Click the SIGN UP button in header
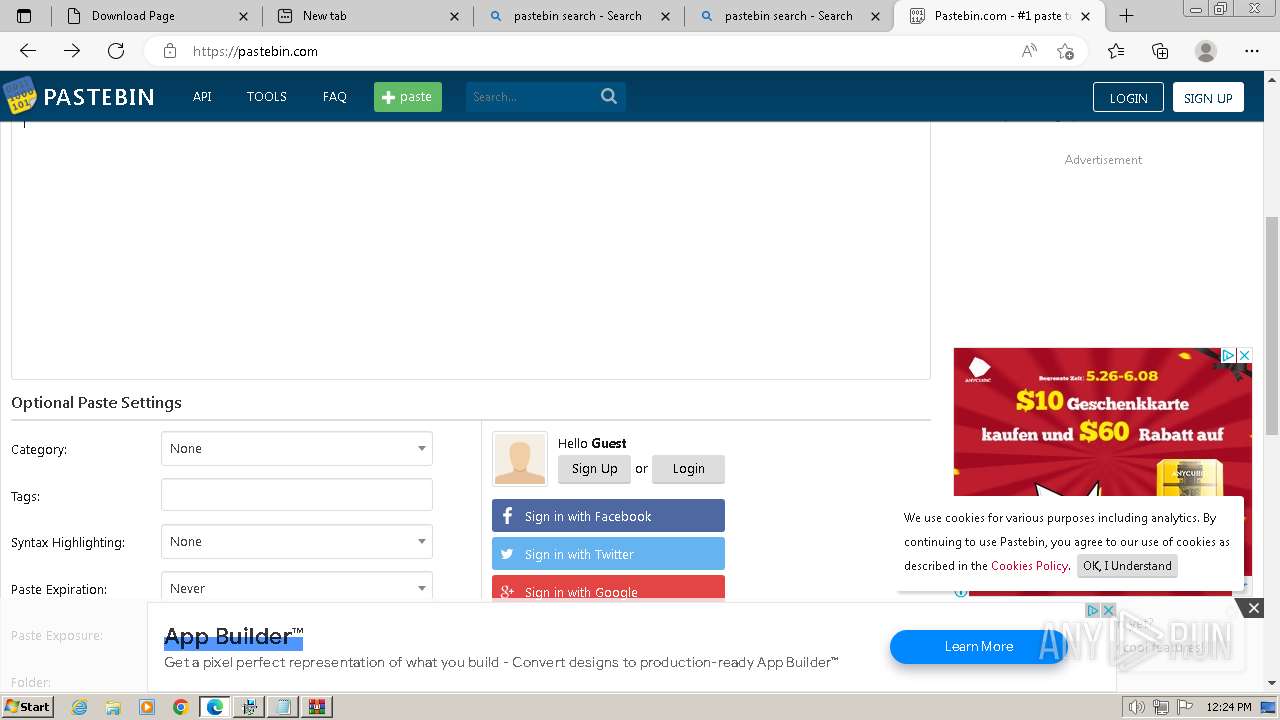This screenshot has width=1280, height=720. tap(1208, 97)
